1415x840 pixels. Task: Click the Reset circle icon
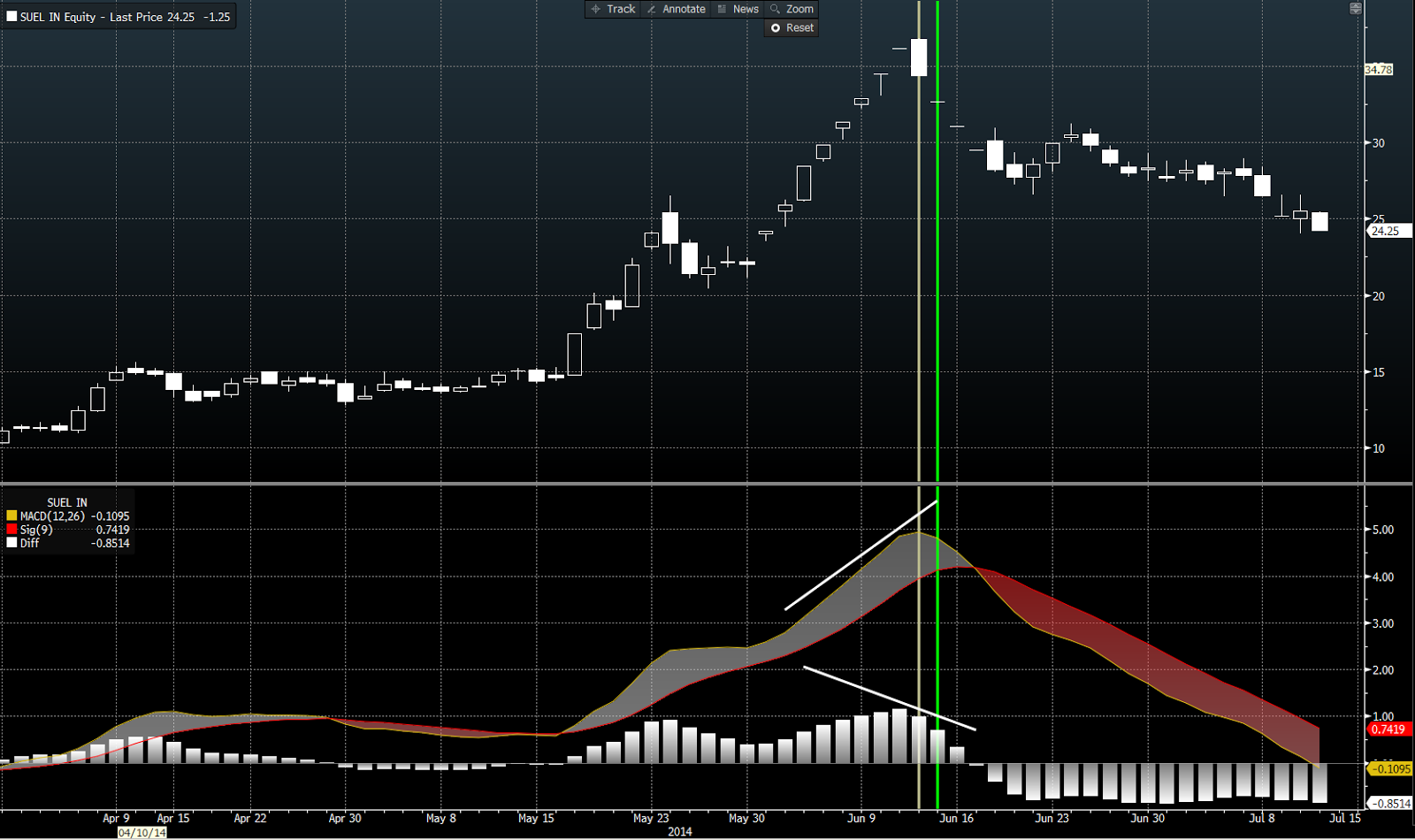coord(776,28)
